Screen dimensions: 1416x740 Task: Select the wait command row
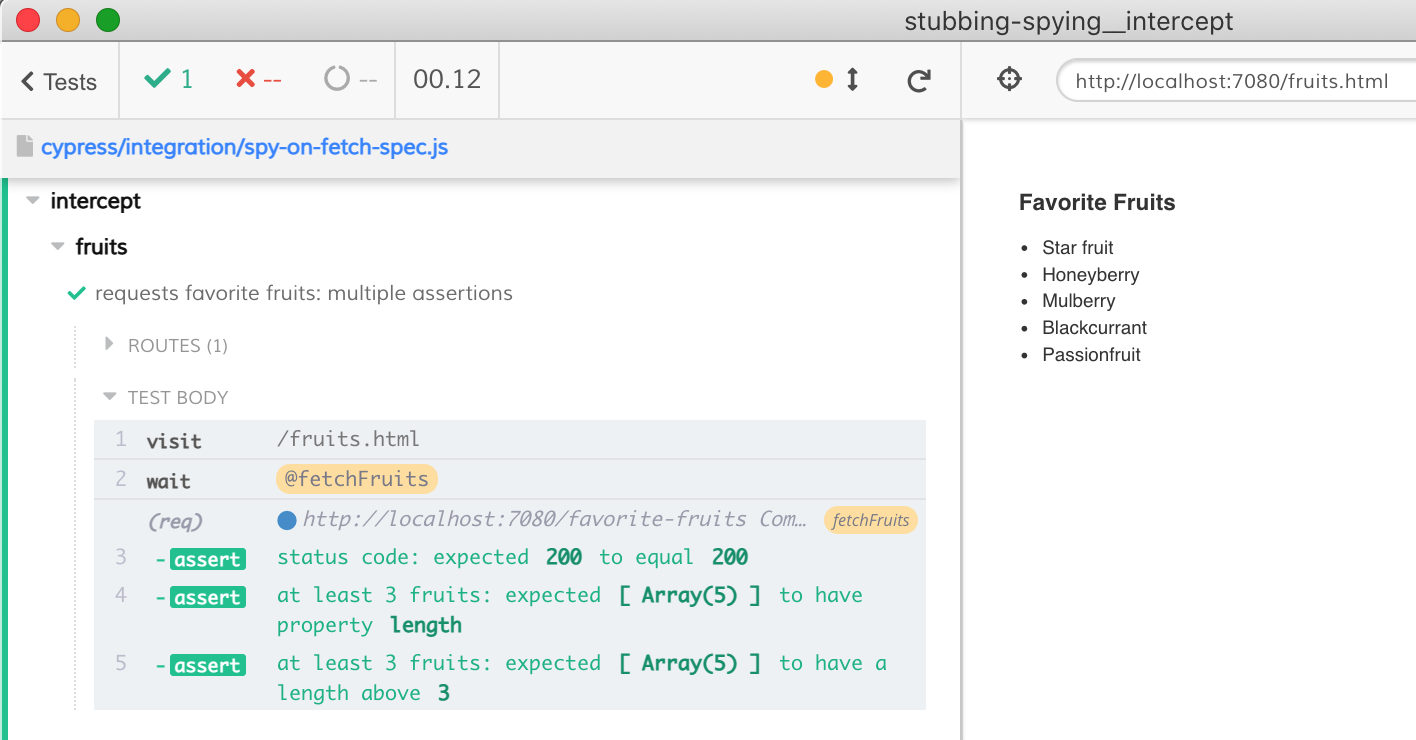[510, 479]
